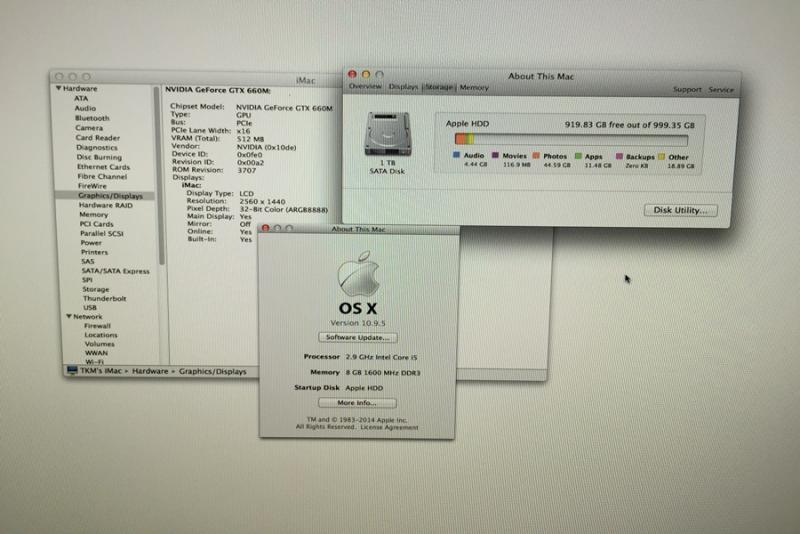
Task: Click Graphics/Displays in the bottom path bar
Action: (213, 371)
